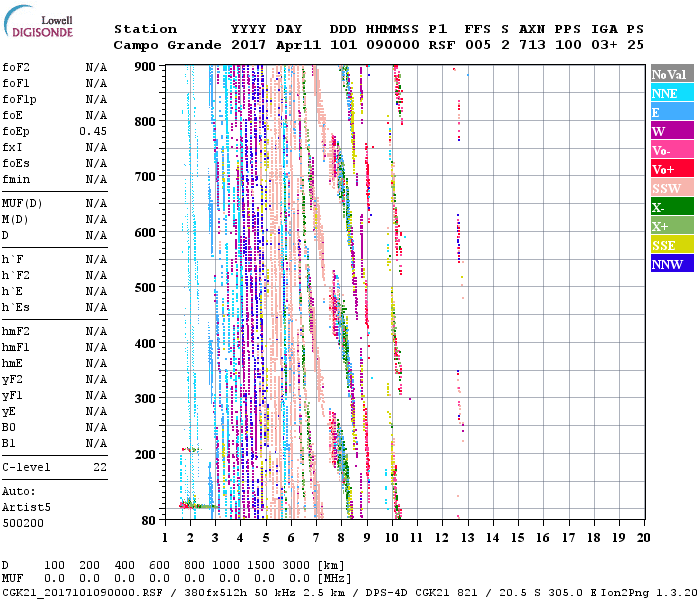This screenshot has width=700, height=600.
Task: Select the SSE yellow legend swatch
Action: [x=672, y=245]
